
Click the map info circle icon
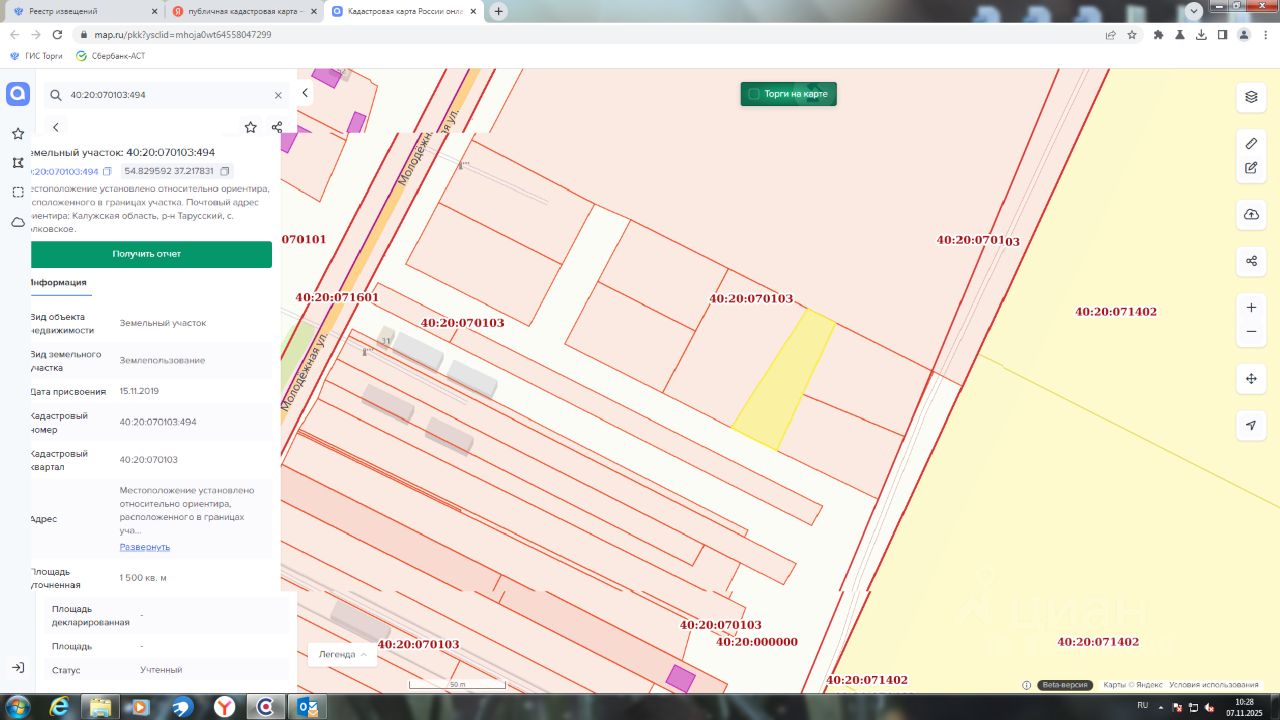tap(1026, 685)
